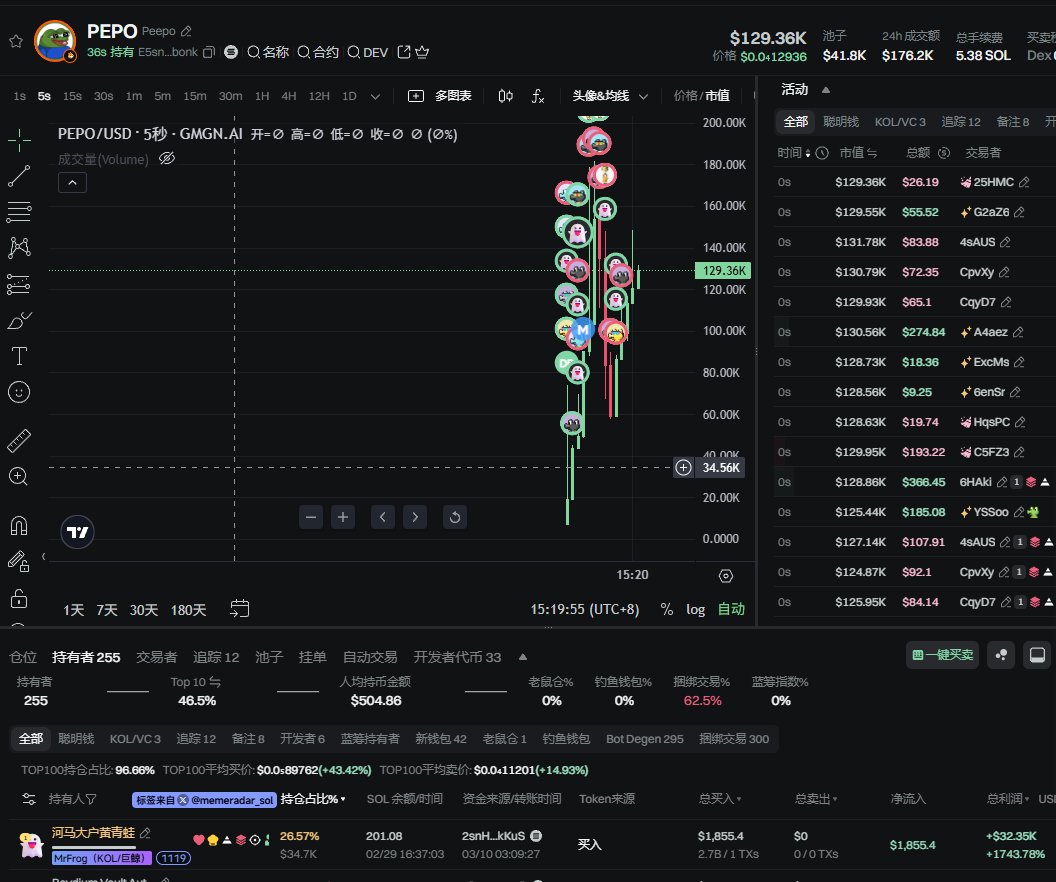
Task: Add PEPO to favorites with the star
Action: 16,42
